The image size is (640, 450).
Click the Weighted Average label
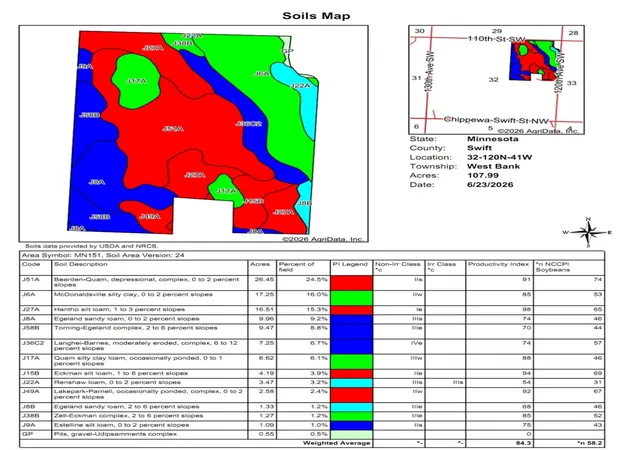point(336,443)
